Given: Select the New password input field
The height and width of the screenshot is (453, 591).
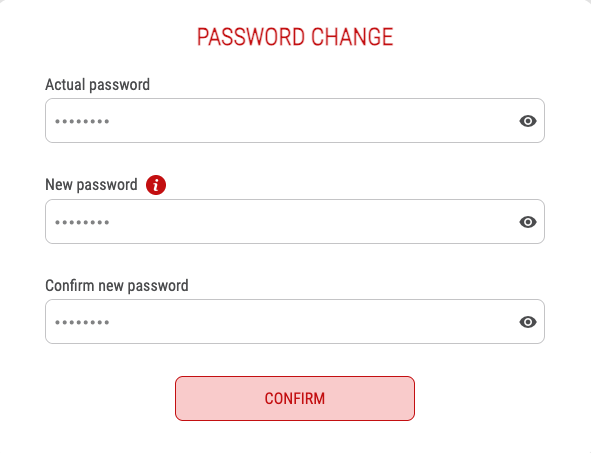Looking at the screenshot, I should pyautogui.click(x=295, y=222).
